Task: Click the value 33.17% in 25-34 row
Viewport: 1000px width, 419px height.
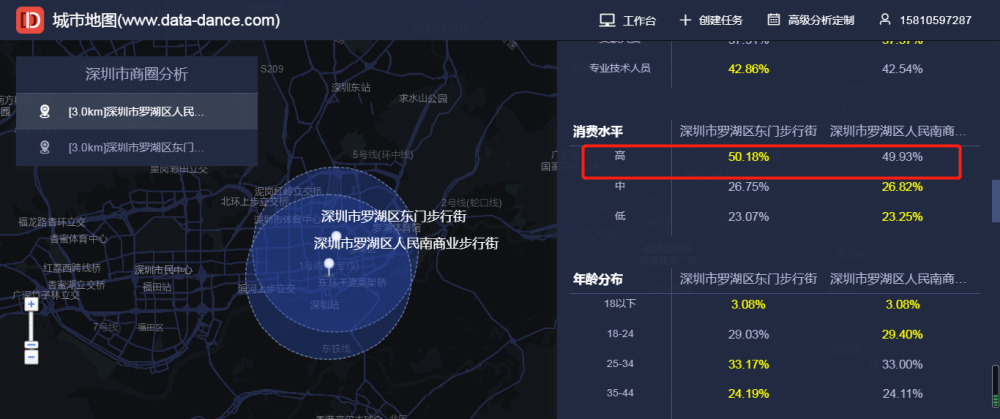Action: [748, 365]
